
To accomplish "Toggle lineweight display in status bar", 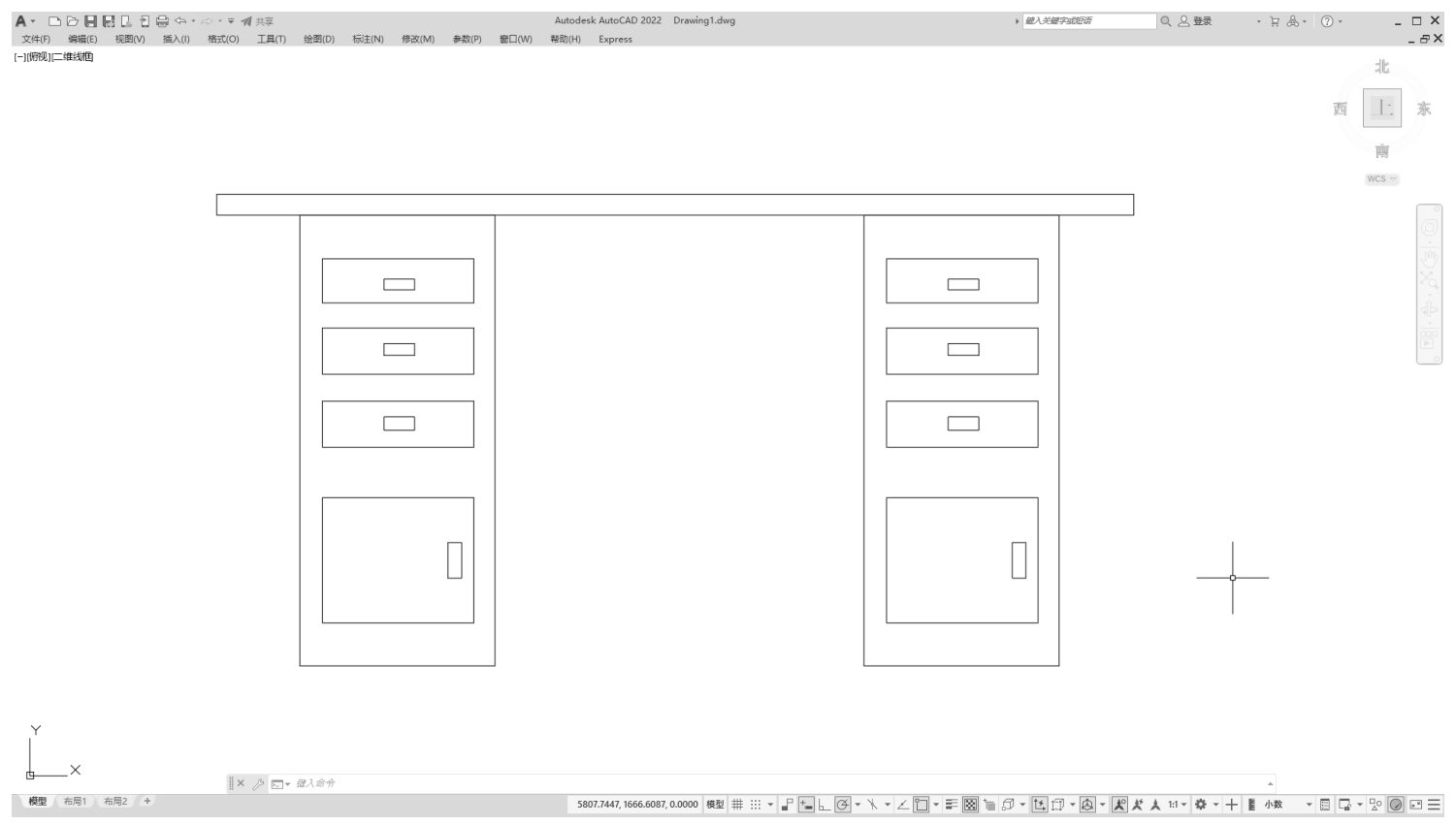I will point(952,805).
